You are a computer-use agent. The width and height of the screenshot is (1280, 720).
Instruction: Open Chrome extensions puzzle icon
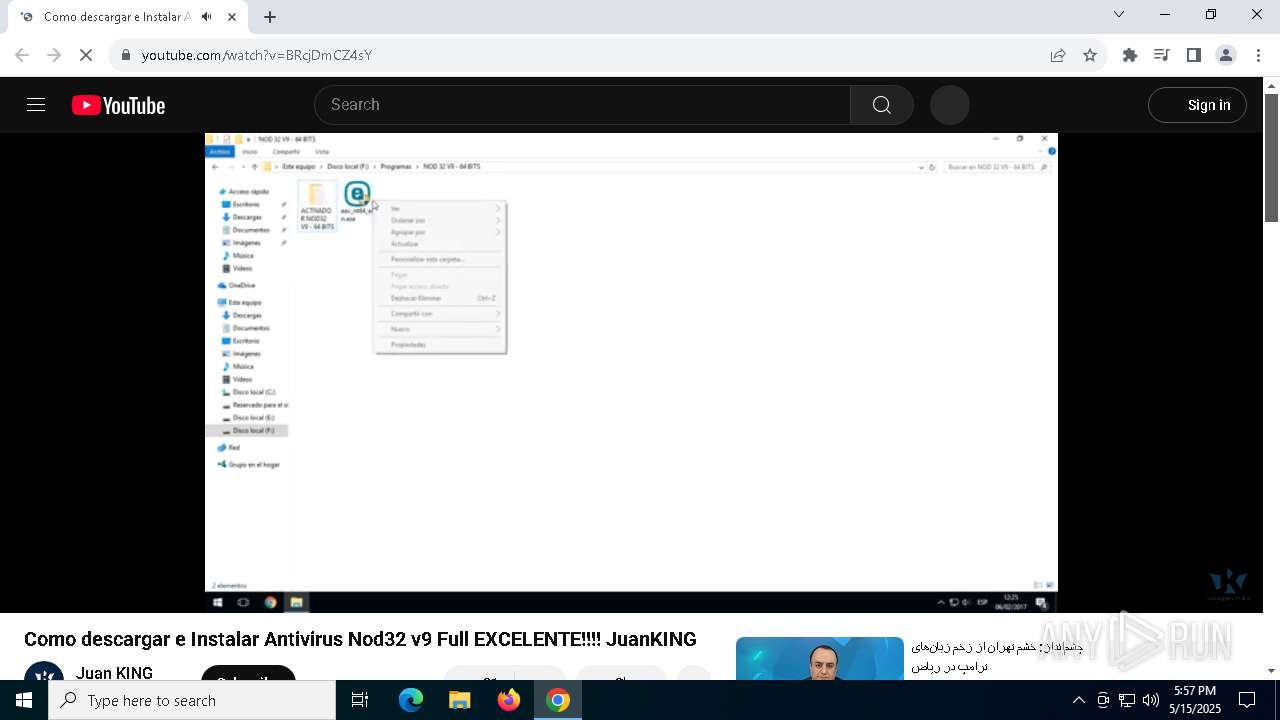[1130, 55]
